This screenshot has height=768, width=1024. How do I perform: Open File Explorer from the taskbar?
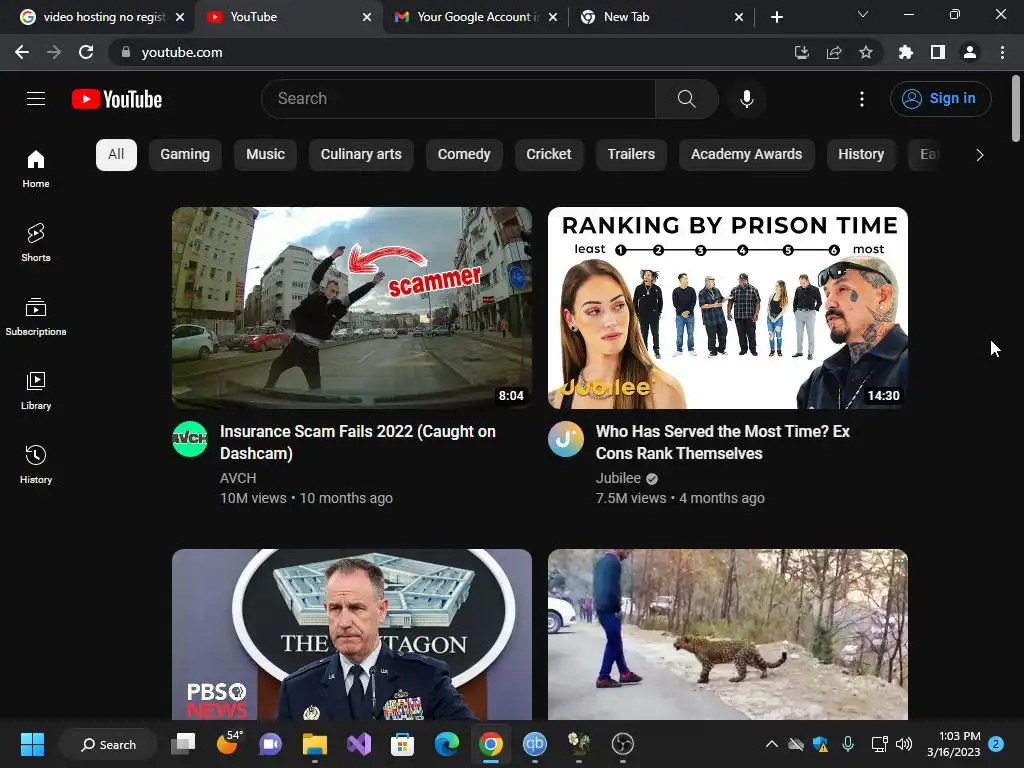pyautogui.click(x=315, y=744)
